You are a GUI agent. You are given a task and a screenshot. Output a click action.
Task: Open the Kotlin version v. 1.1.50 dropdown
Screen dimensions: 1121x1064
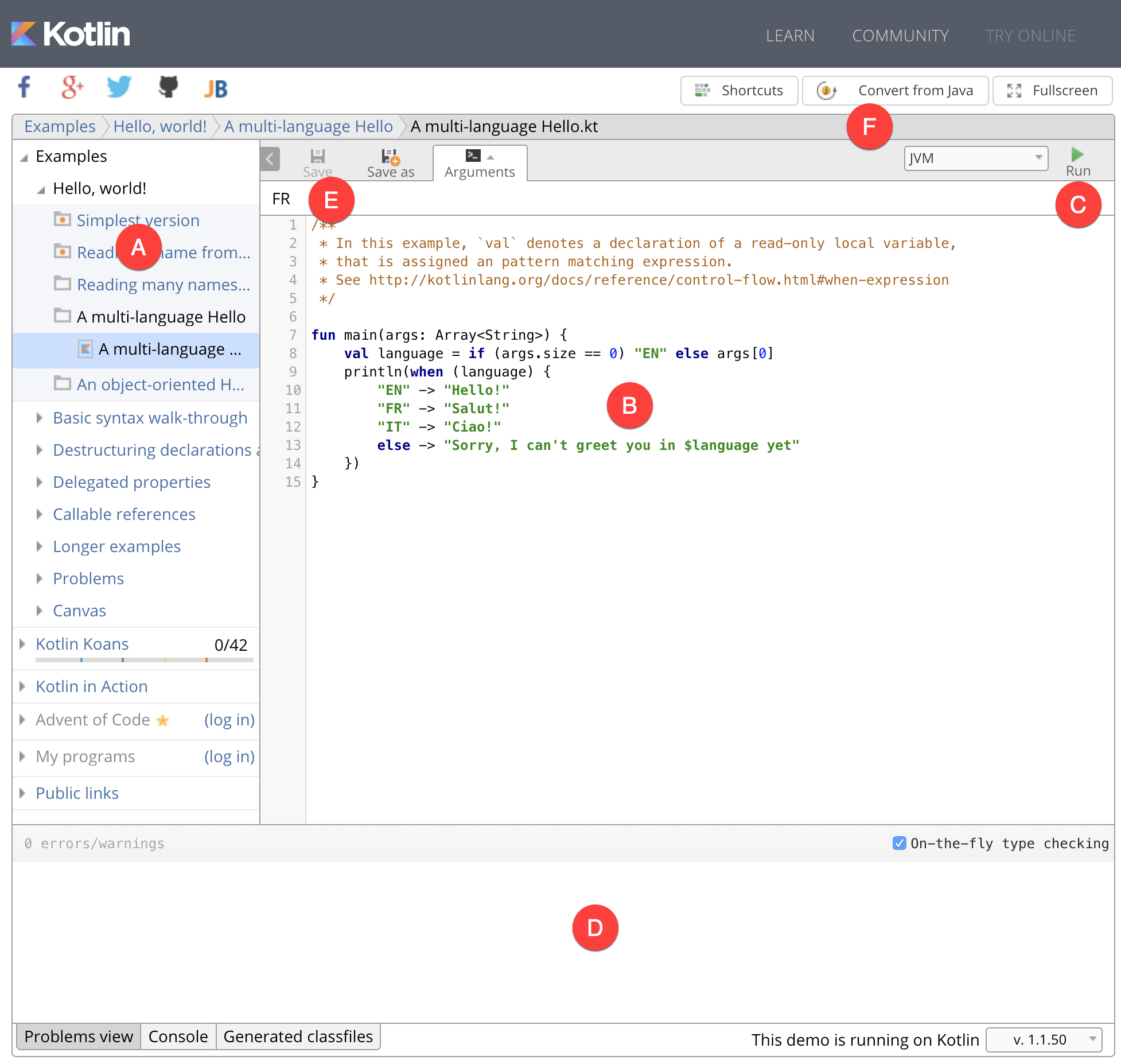point(1044,1039)
